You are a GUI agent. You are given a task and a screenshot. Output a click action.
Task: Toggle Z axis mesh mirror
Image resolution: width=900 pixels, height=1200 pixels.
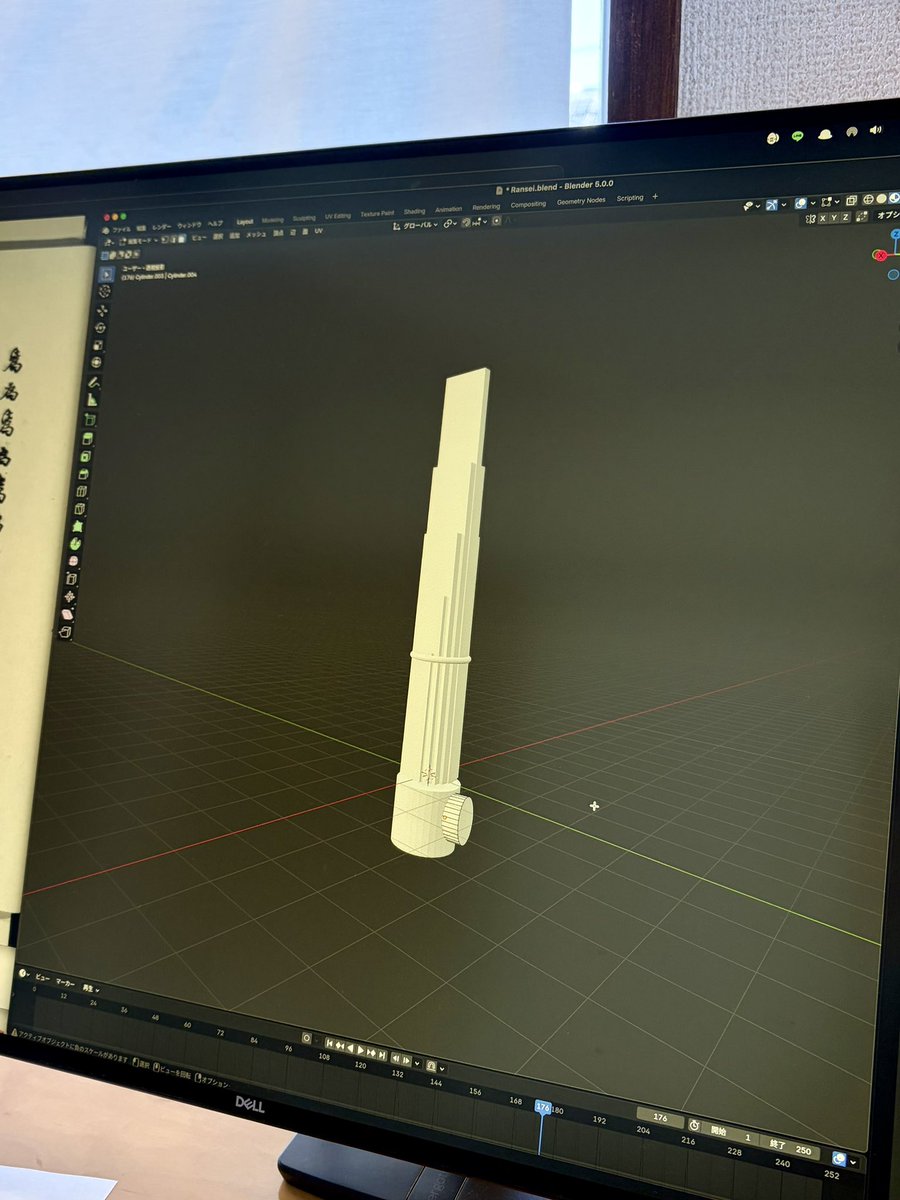pyautogui.click(x=846, y=217)
